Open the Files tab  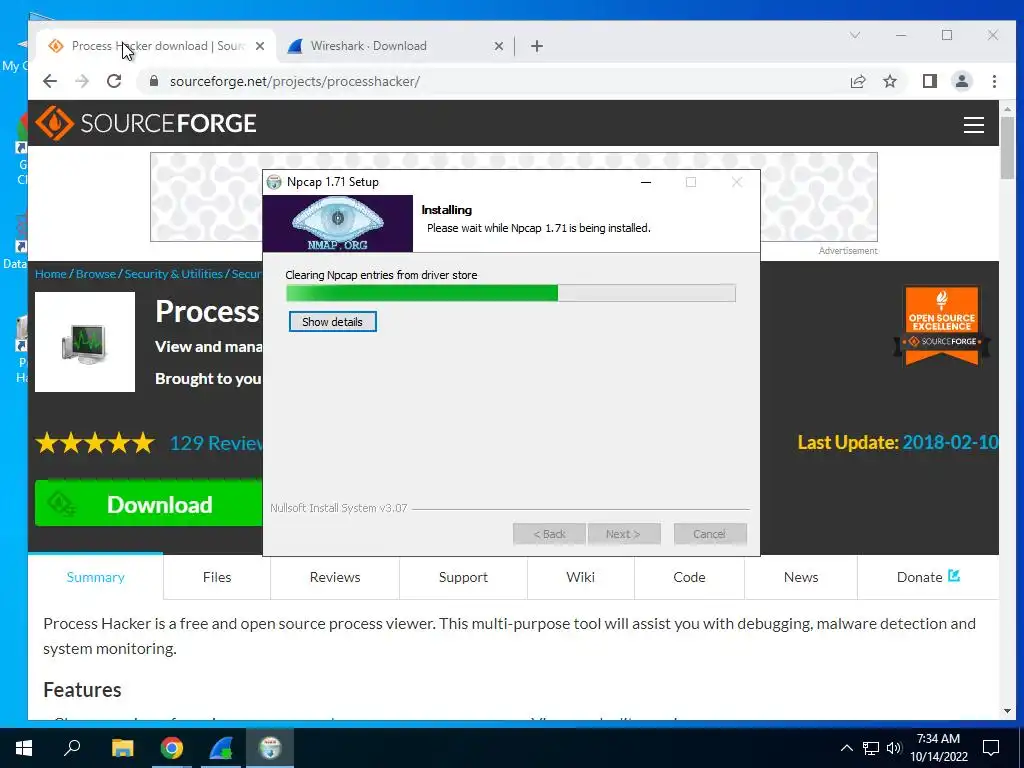pos(217,577)
